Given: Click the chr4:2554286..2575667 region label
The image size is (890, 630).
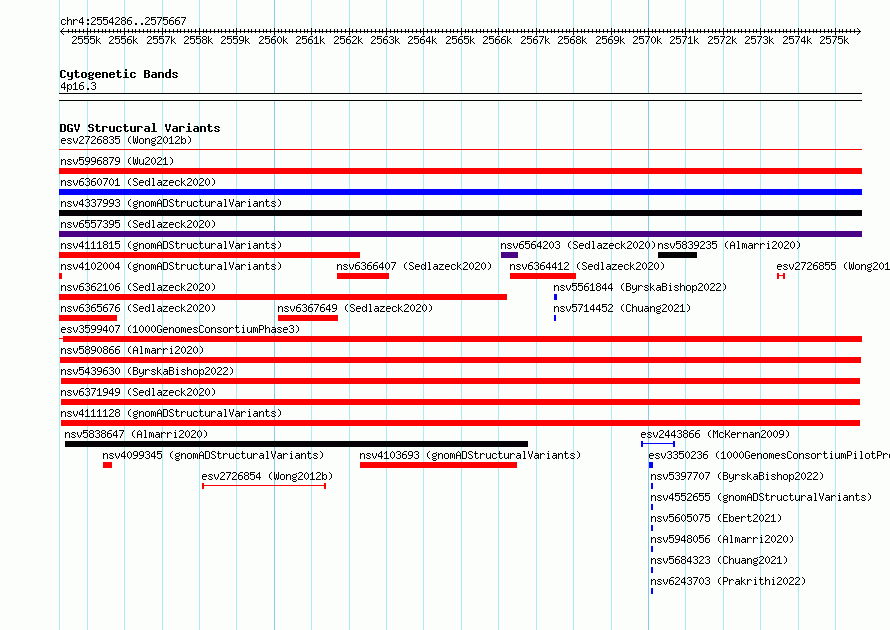Looking at the screenshot, I should pos(123,21).
